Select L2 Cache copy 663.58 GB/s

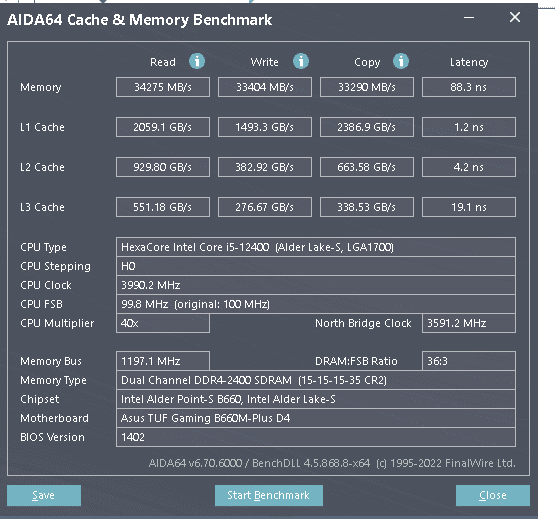click(x=367, y=167)
